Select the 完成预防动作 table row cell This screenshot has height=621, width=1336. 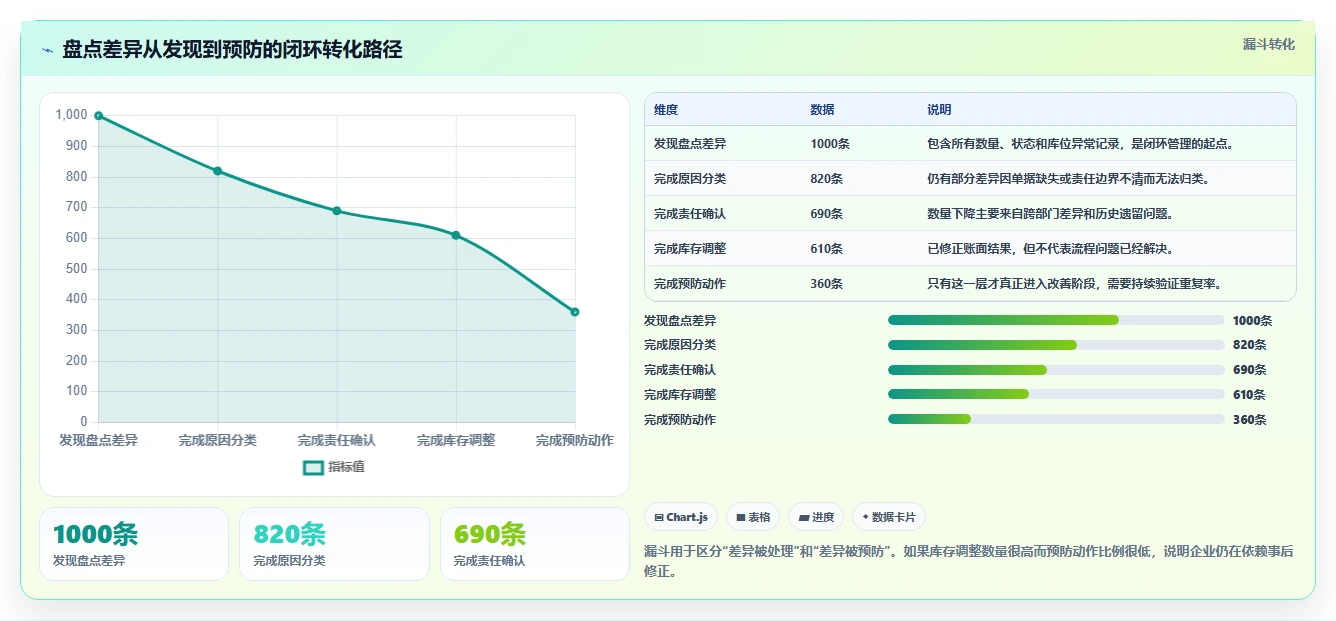point(690,284)
